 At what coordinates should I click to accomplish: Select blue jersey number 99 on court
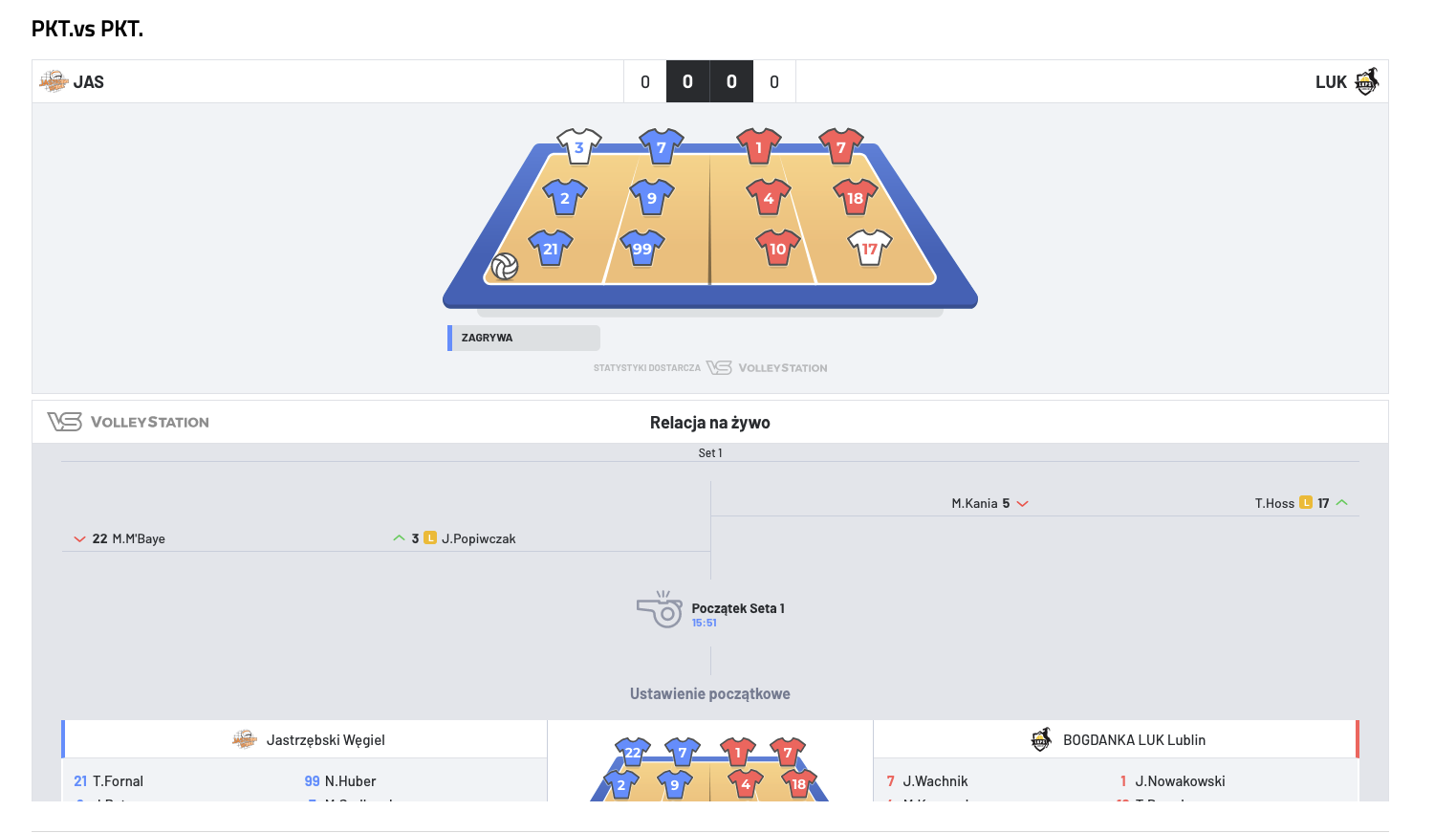click(641, 249)
